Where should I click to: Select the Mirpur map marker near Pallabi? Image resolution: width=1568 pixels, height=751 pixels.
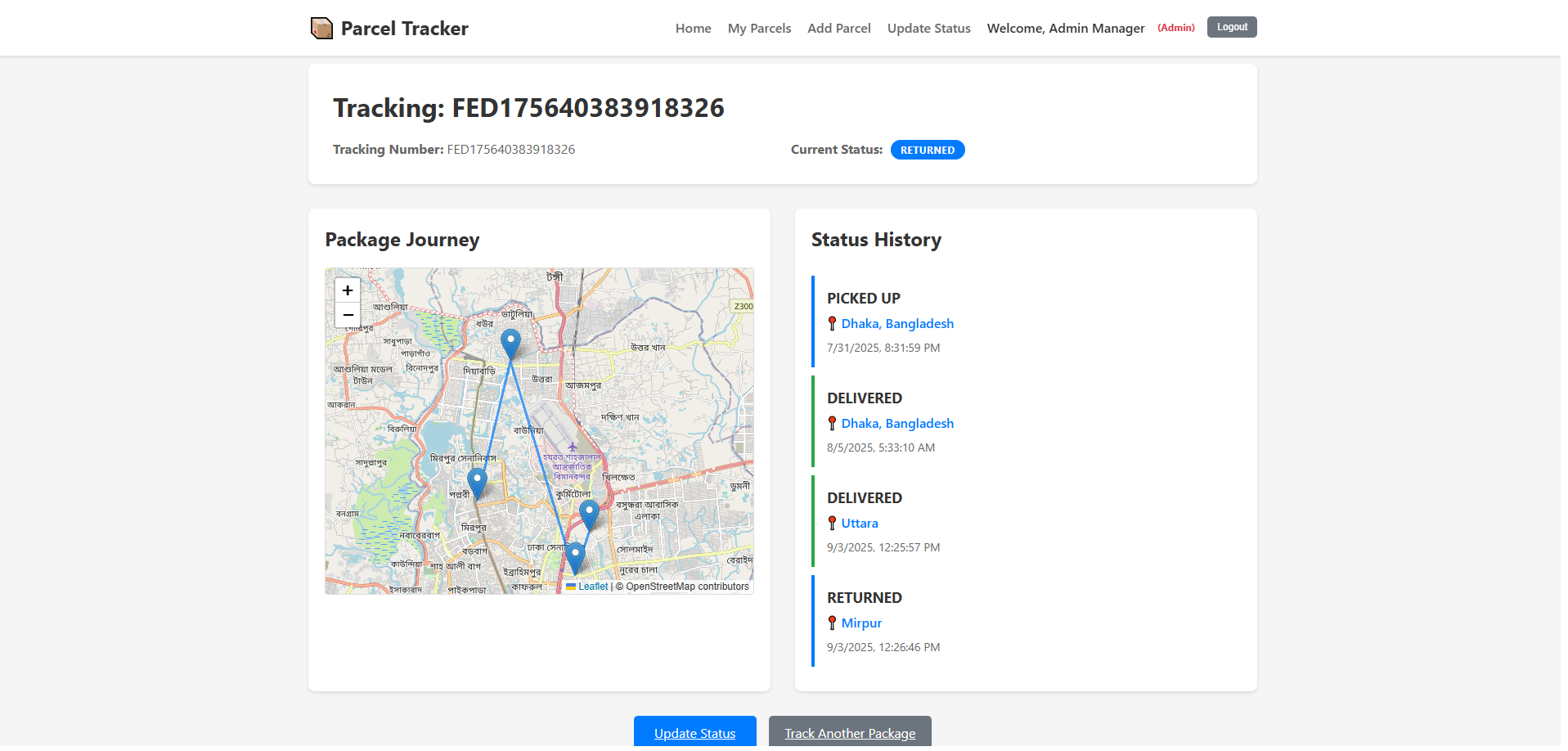[478, 484]
